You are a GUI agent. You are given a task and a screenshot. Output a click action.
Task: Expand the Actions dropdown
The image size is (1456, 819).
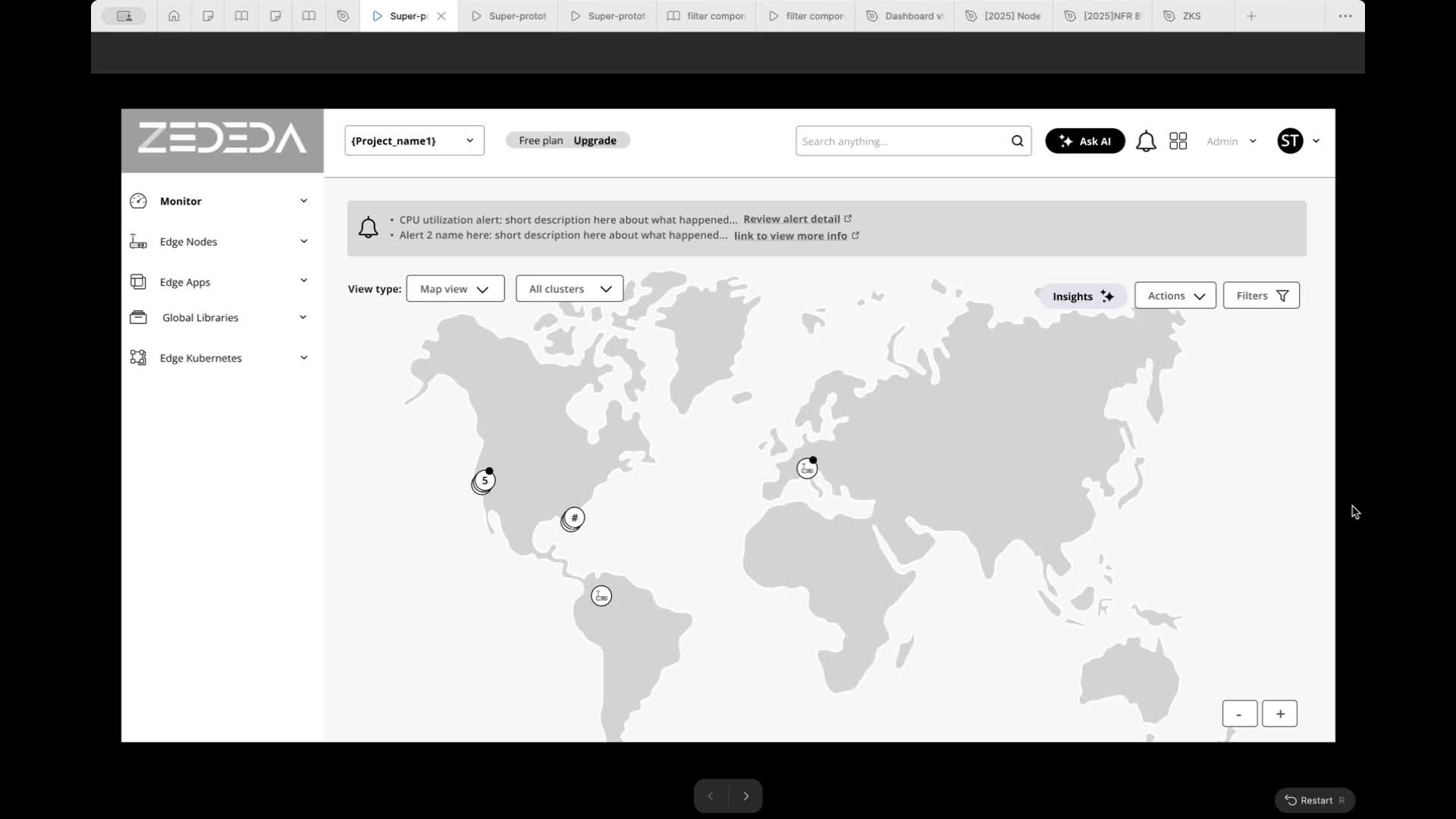[1175, 296]
